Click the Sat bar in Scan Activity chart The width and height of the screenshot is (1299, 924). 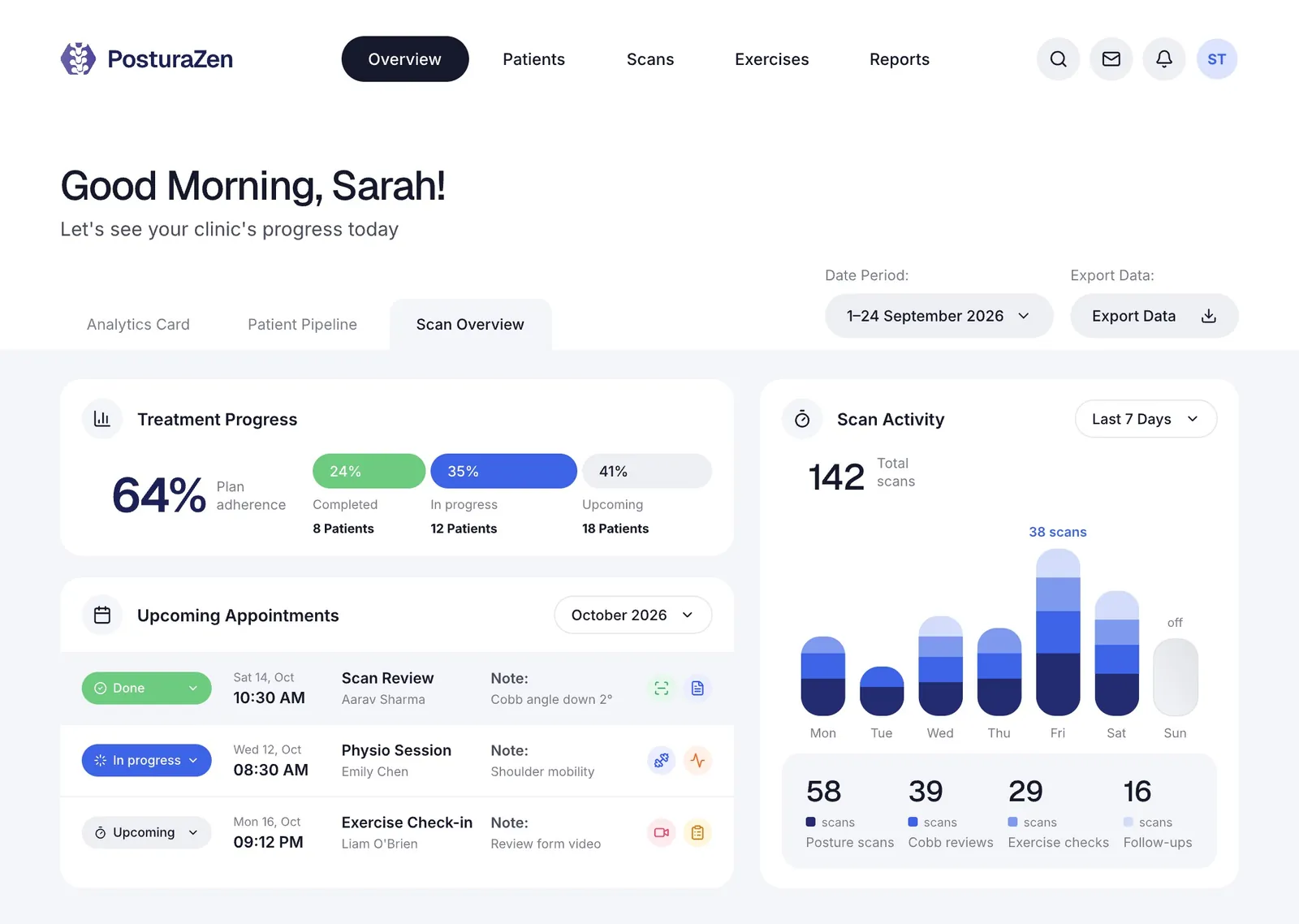[1116, 653]
